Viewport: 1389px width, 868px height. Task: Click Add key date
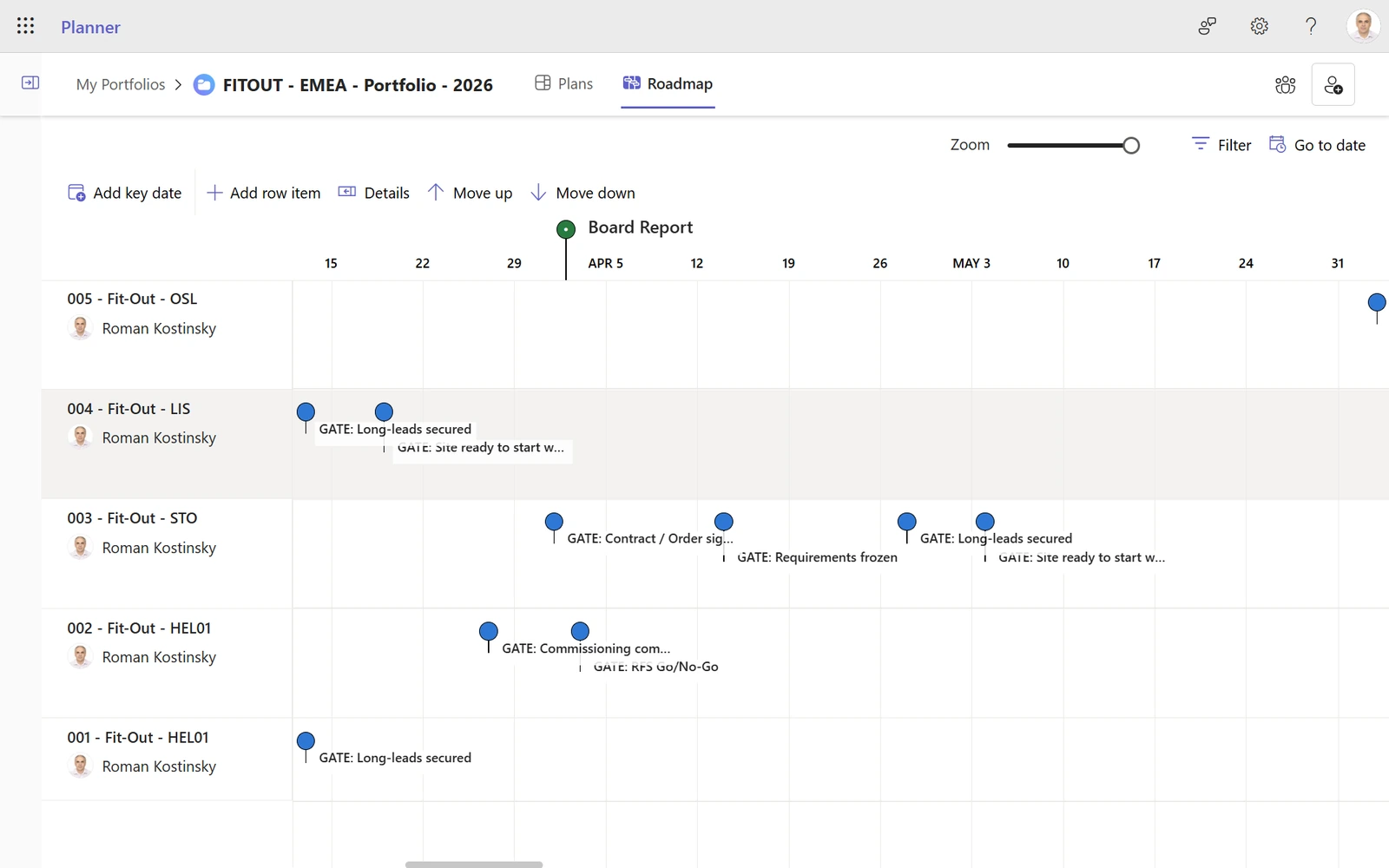tap(124, 193)
